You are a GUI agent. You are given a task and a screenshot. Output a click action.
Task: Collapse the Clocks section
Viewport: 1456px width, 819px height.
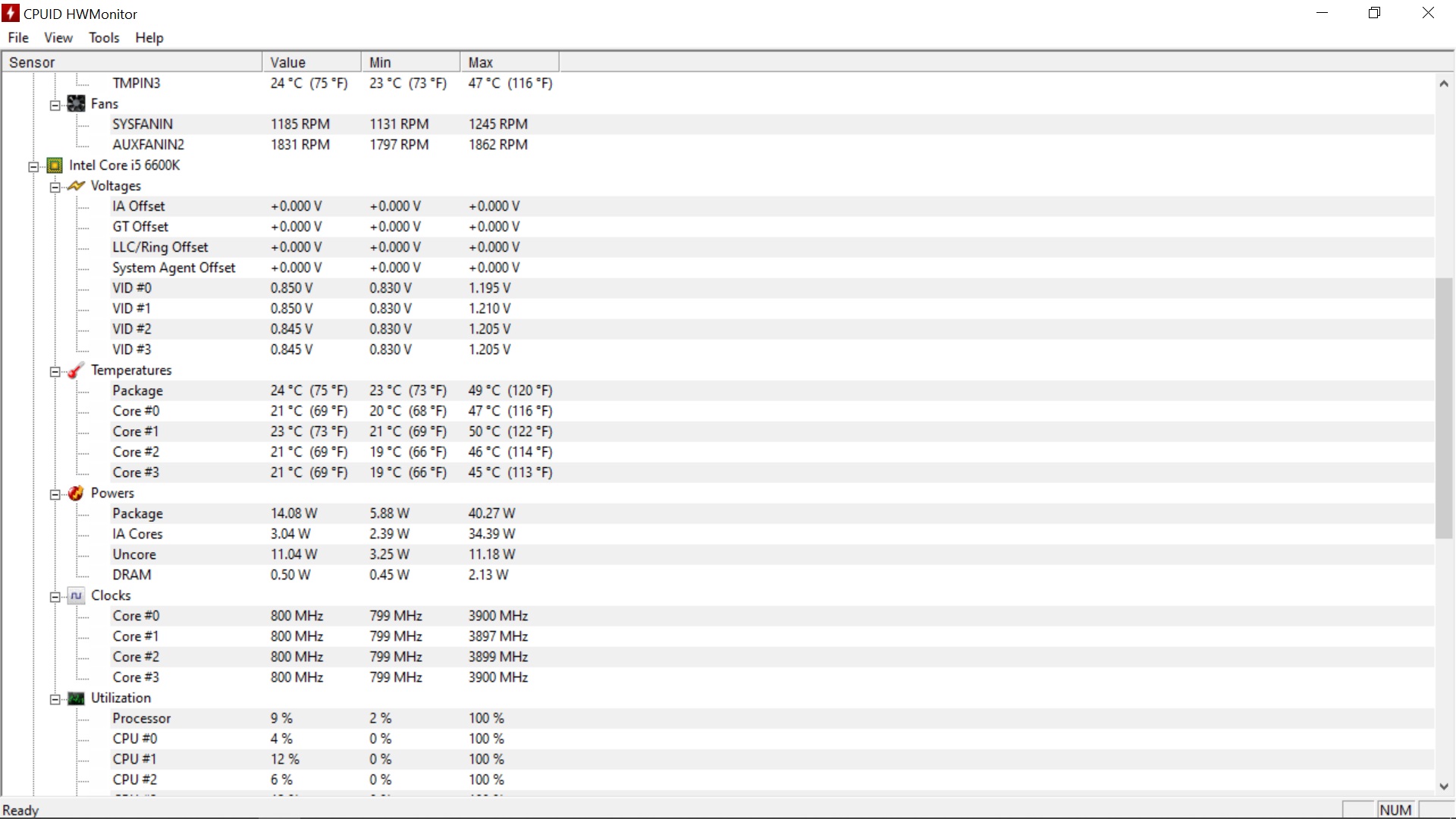[55, 597]
